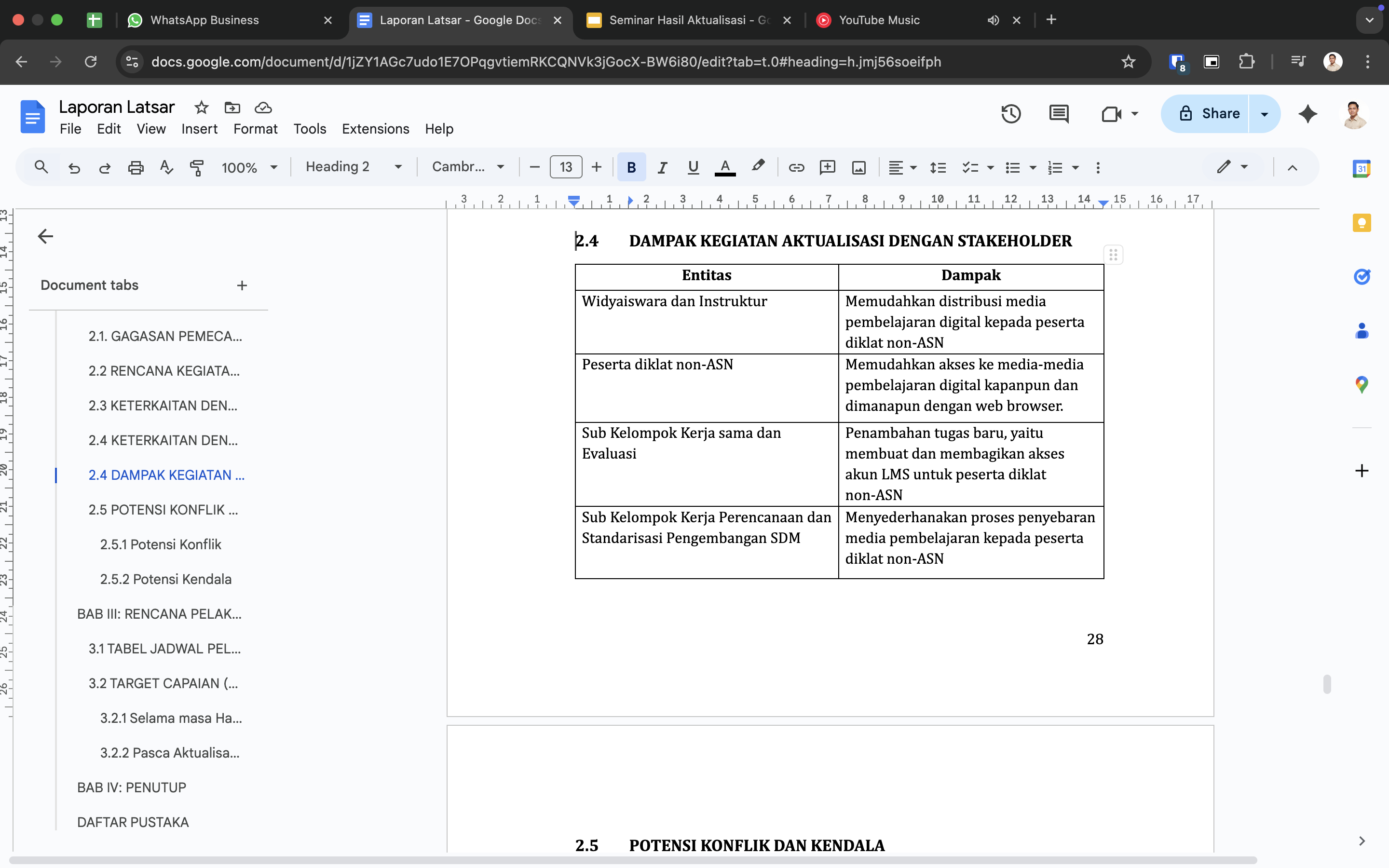1389x868 pixels.
Task: Click the spelling and grammar check icon
Action: click(166, 168)
